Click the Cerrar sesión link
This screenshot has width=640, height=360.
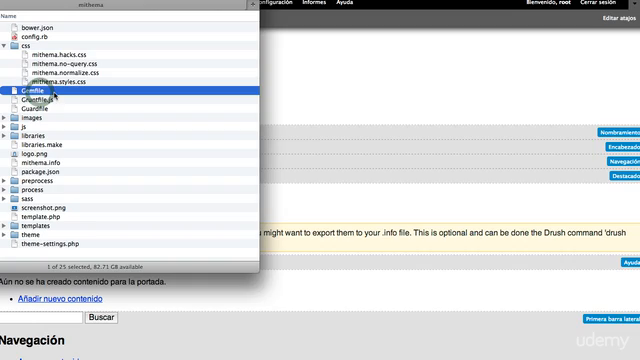pos(598,2)
